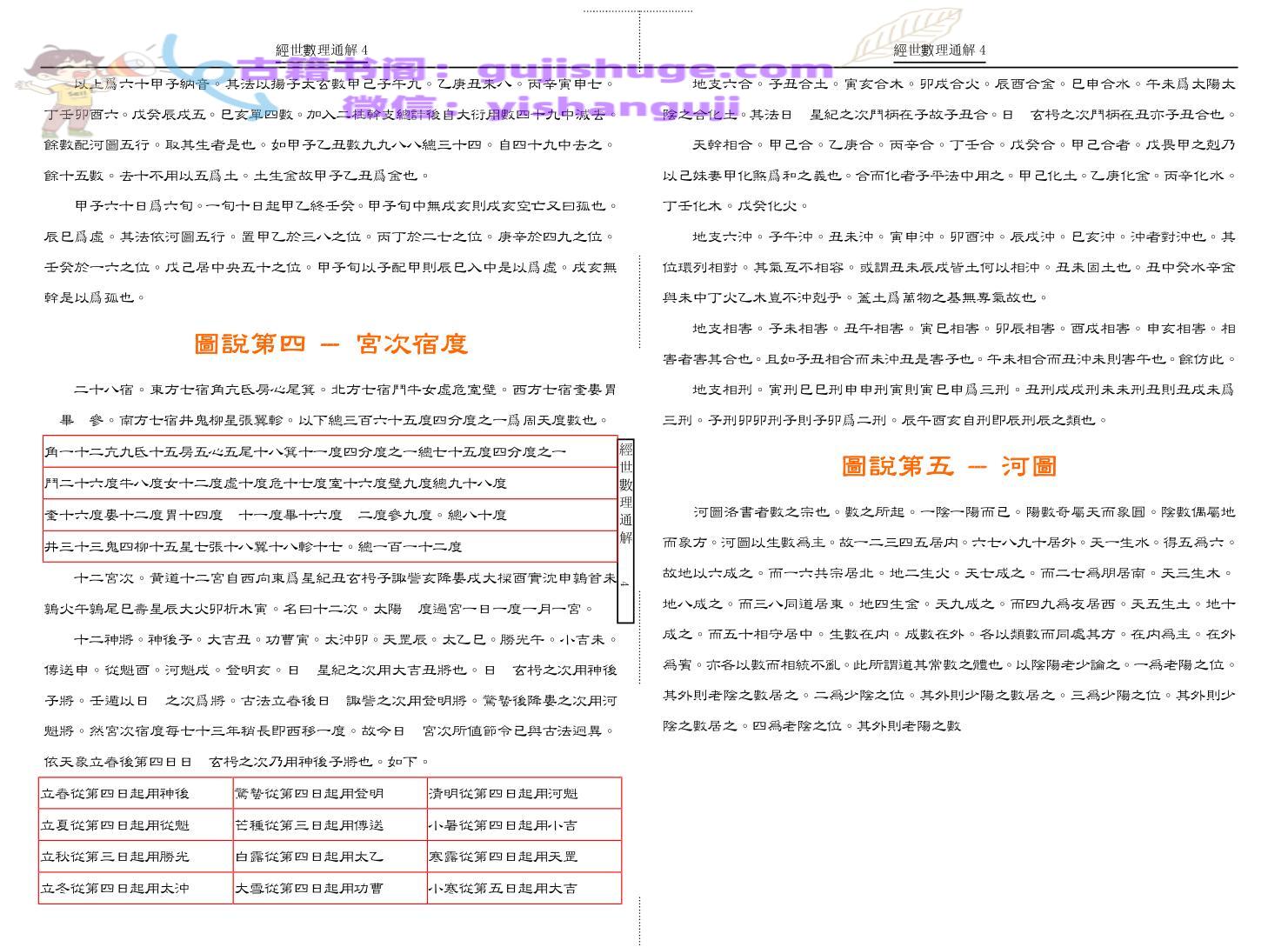
Task: Click the vertical 經世數理通解 side label box
Action: coord(625,530)
